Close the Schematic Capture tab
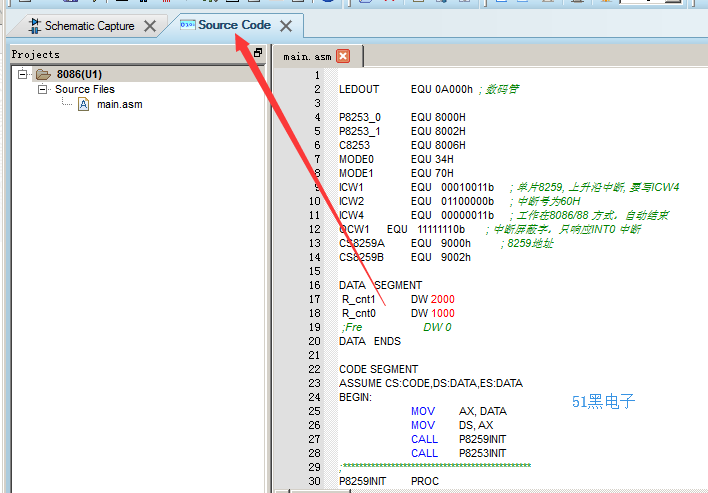 (150, 26)
